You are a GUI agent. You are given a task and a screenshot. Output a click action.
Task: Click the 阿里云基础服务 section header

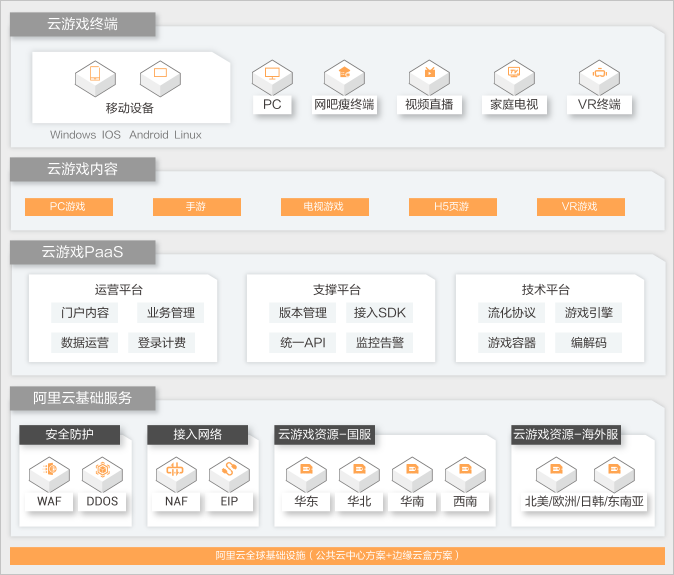pyautogui.click(x=83, y=398)
